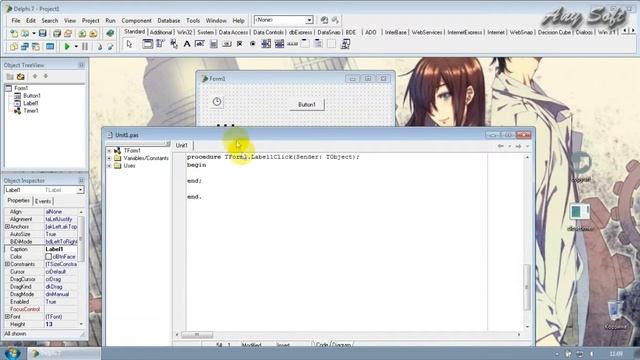Click the code editor horizontal scrollbar thumb
Screen dimensions: 640x360
pyautogui.click(x=197, y=335)
